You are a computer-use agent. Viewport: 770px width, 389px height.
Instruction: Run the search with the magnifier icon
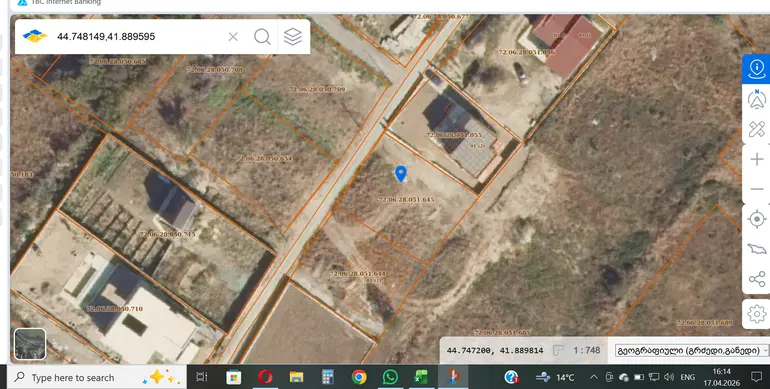click(x=262, y=37)
